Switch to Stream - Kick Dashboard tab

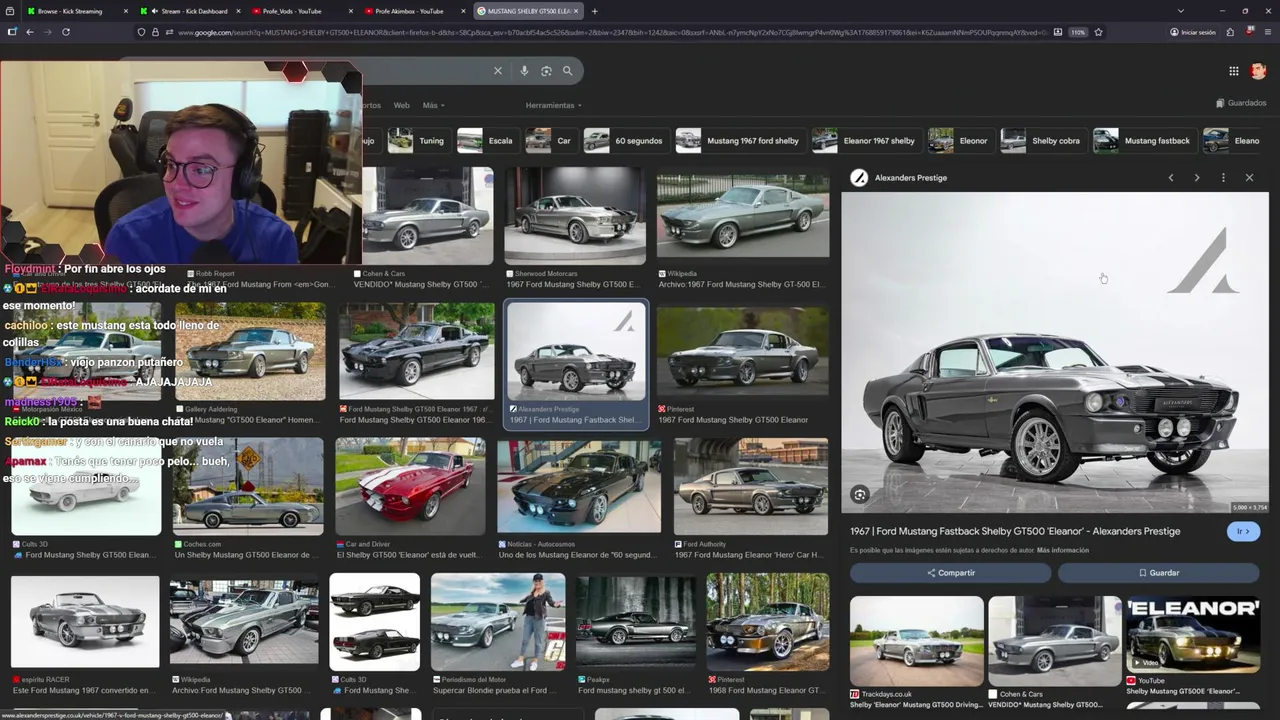click(x=190, y=11)
